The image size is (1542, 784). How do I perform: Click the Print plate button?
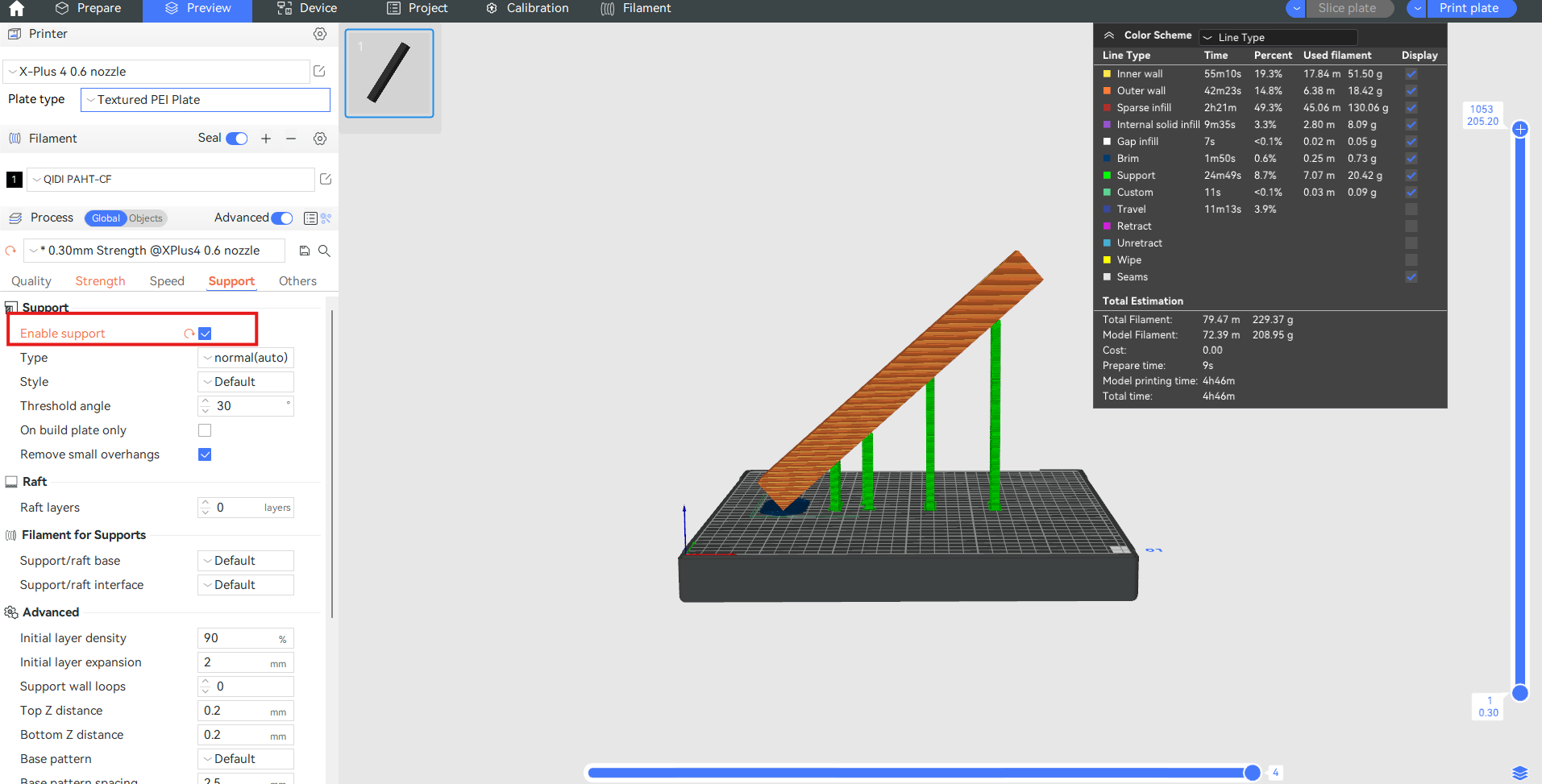(1469, 8)
